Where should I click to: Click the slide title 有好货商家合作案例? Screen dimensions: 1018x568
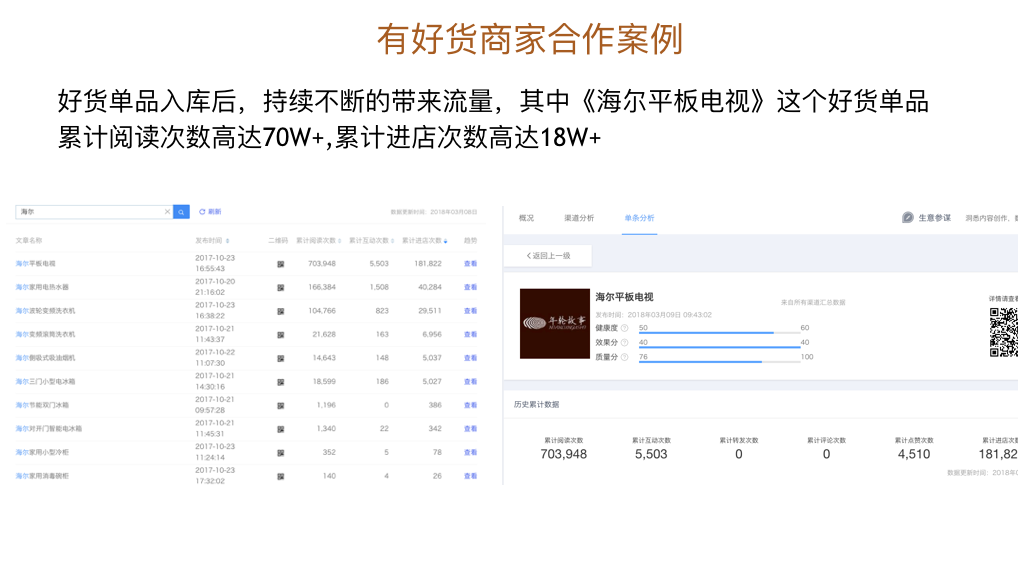click(x=530, y=39)
